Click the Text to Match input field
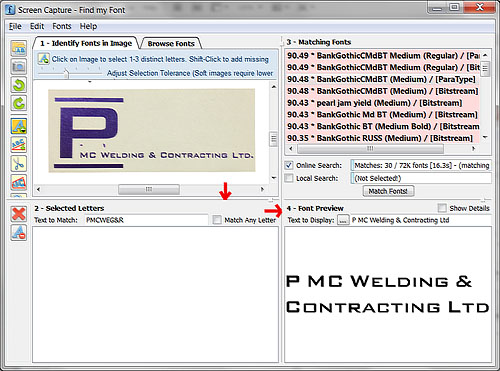 coord(146,220)
